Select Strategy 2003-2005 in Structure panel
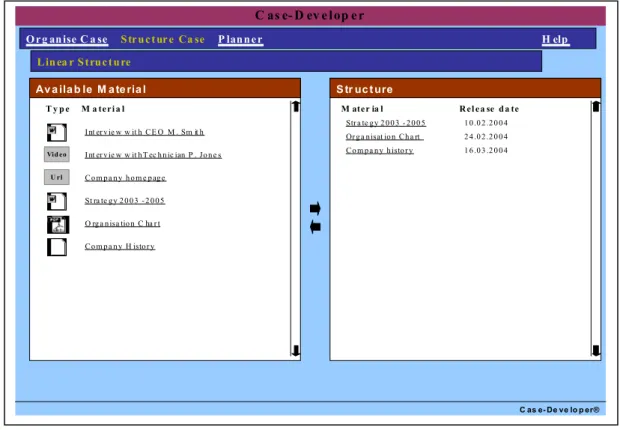The image size is (620, 430). tap(386, 123)
